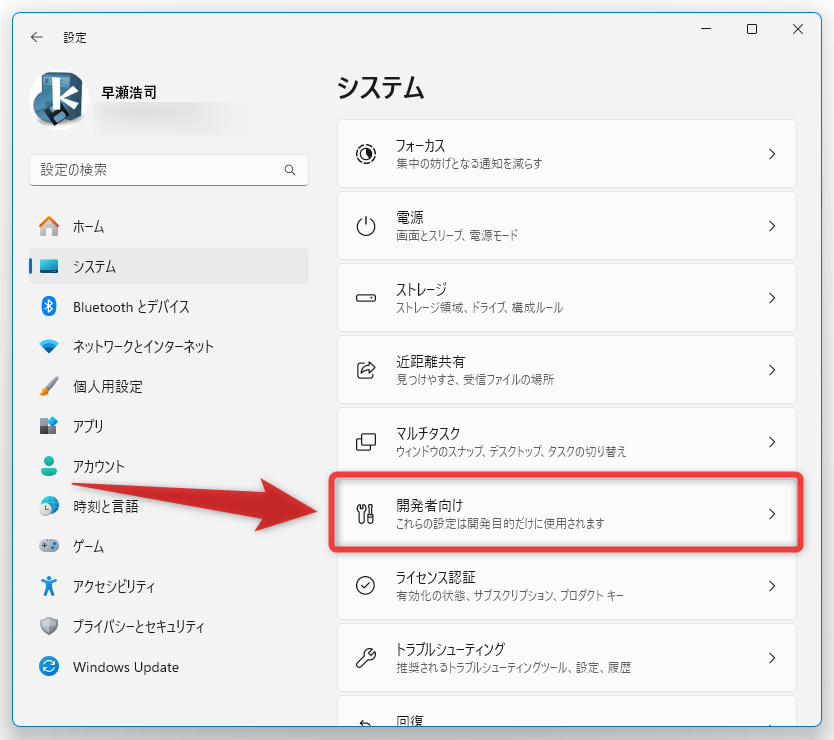
Task: Click the search magnifier icon
Action: point(290,170)
